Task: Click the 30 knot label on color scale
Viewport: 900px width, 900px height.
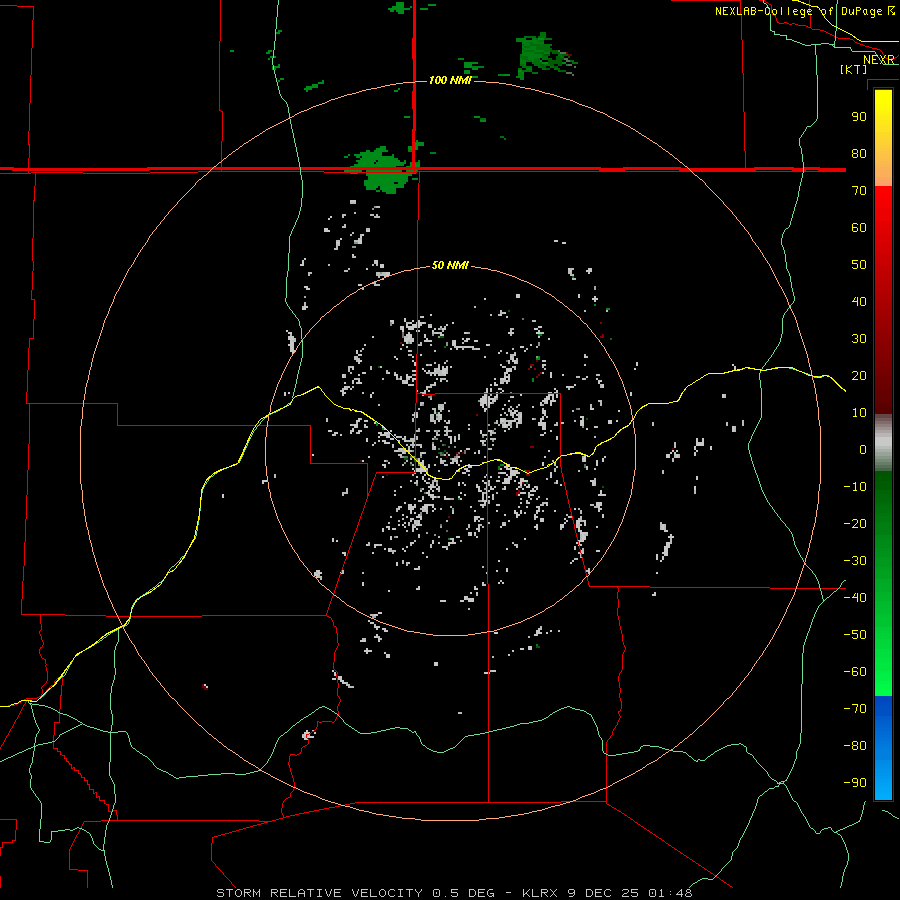Action: [x=859, y=339]
